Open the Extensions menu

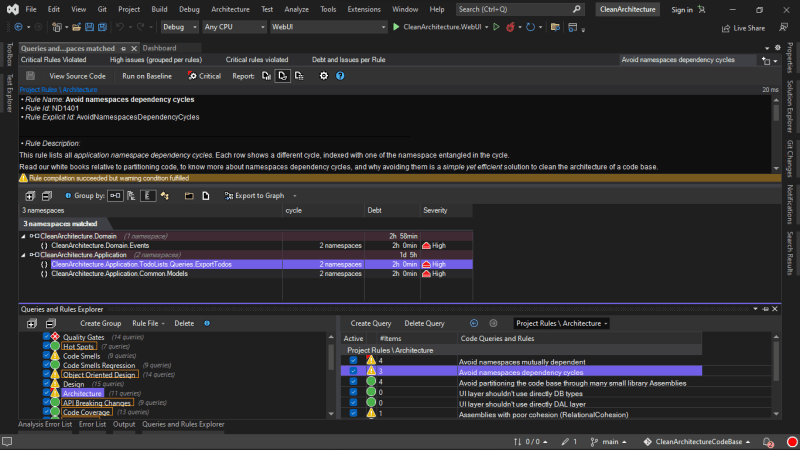point(363,9)
